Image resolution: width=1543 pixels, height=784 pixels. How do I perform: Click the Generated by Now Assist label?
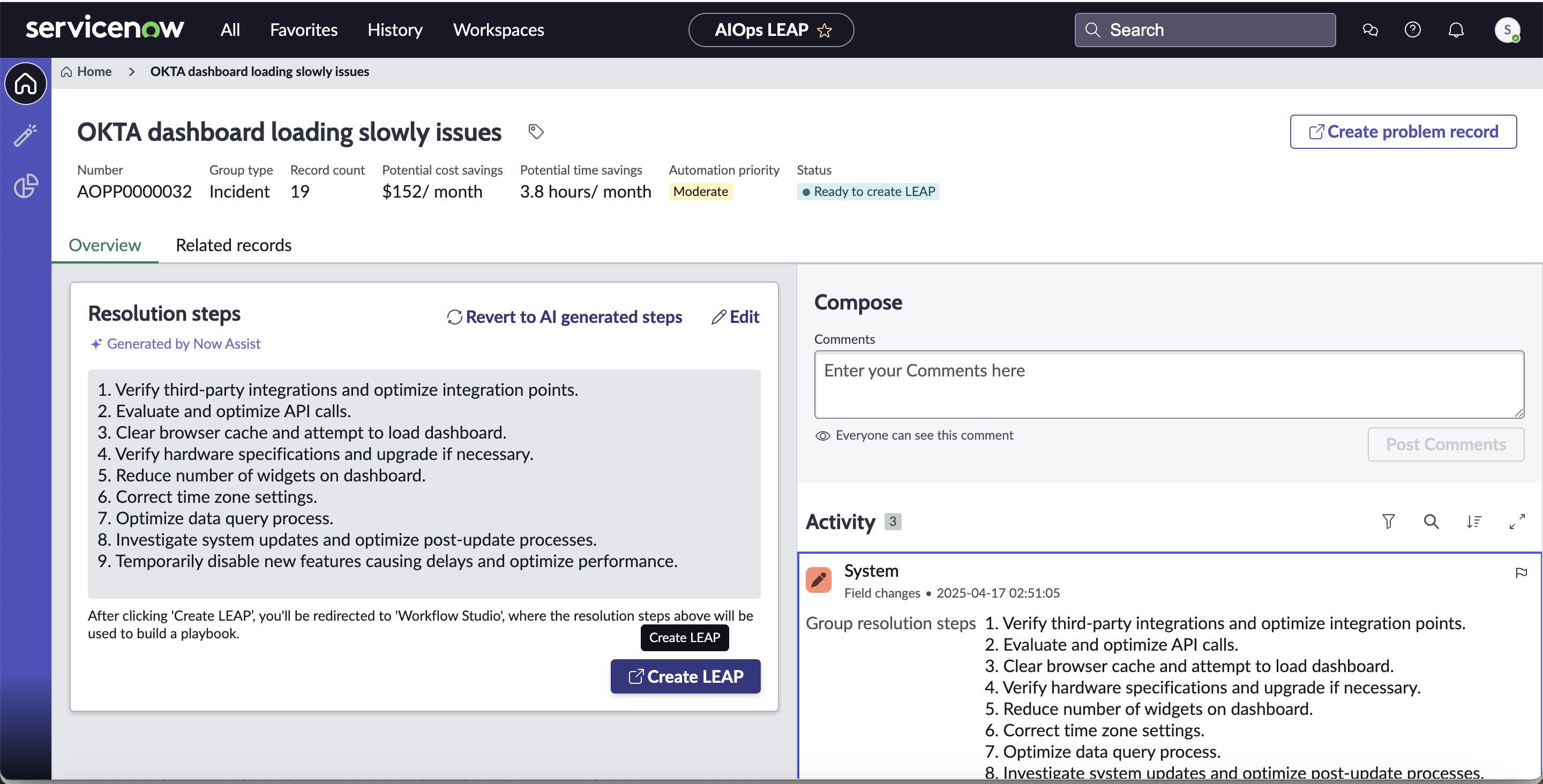pyautogui.click(x=176, y=343)
